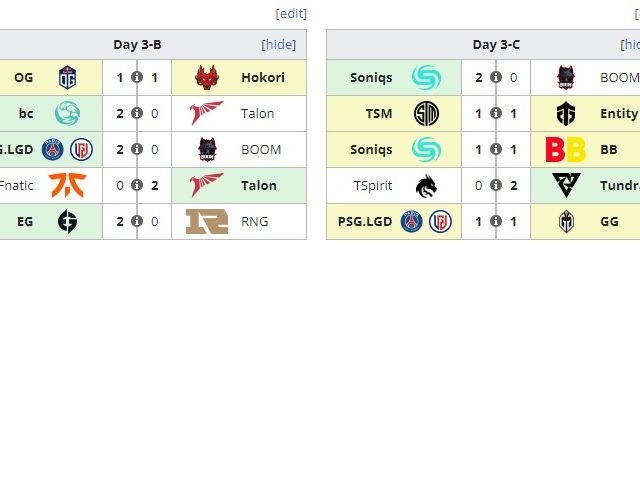
Task: Click the TSM team logo
Action: coord(426,113)
